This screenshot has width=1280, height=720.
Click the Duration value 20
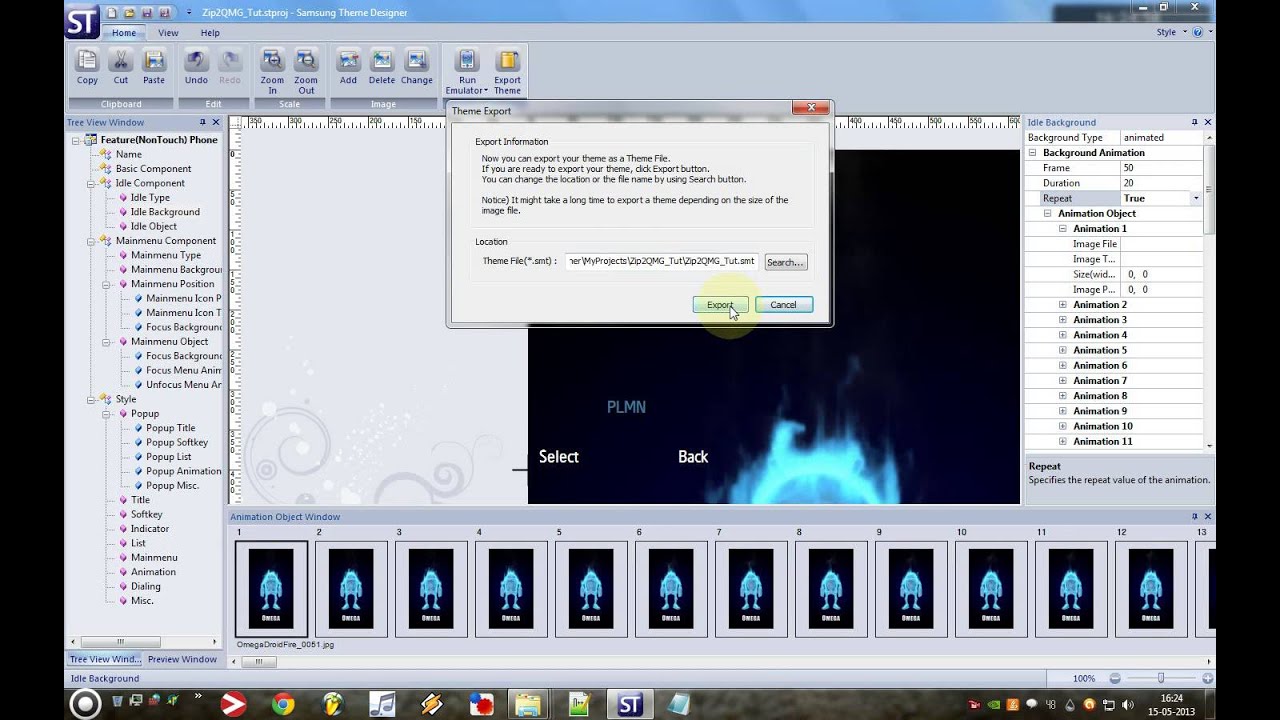(x=1160, y=183)
